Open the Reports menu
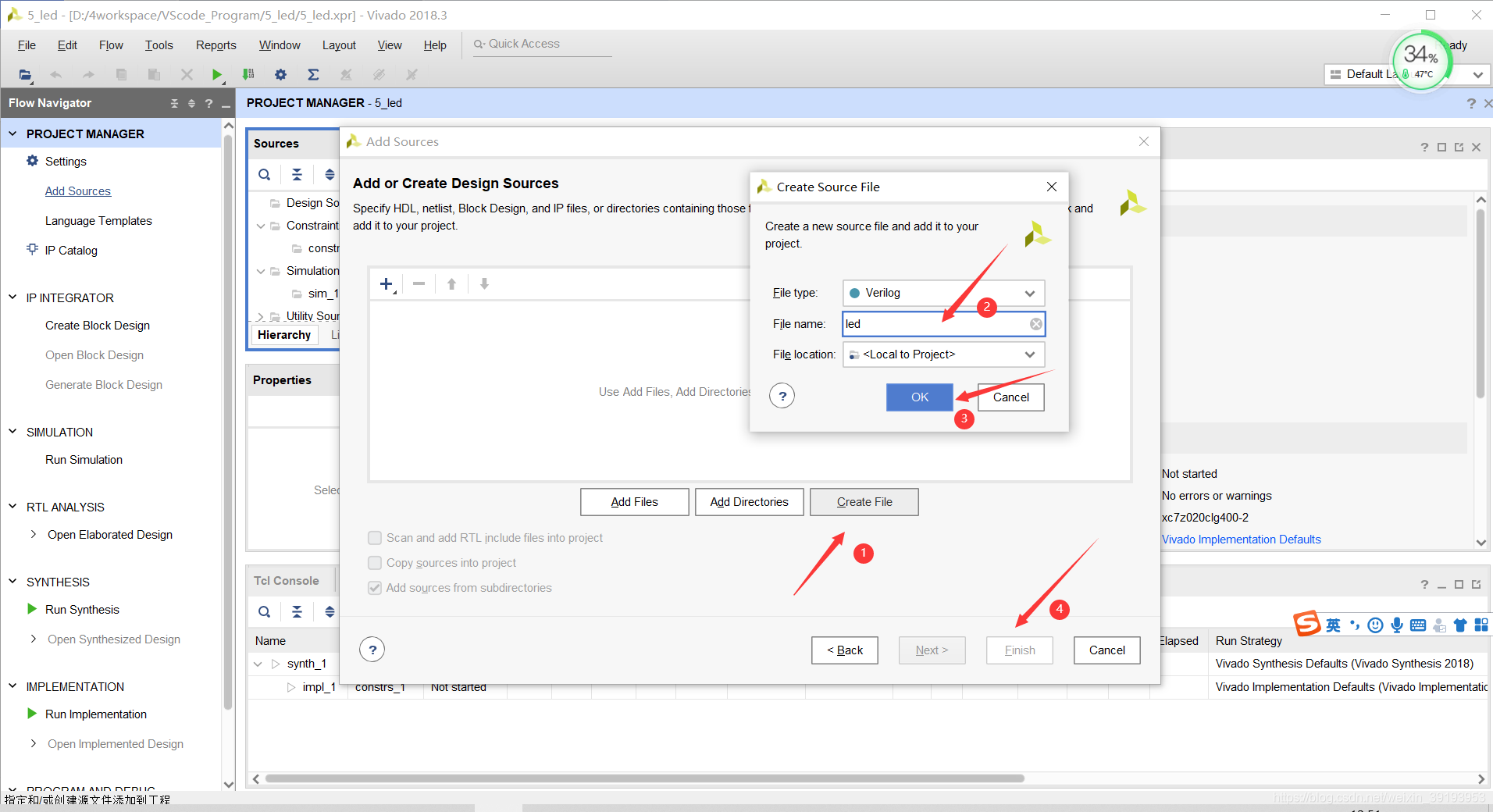1493x812 pixels. tap(216, 45)
